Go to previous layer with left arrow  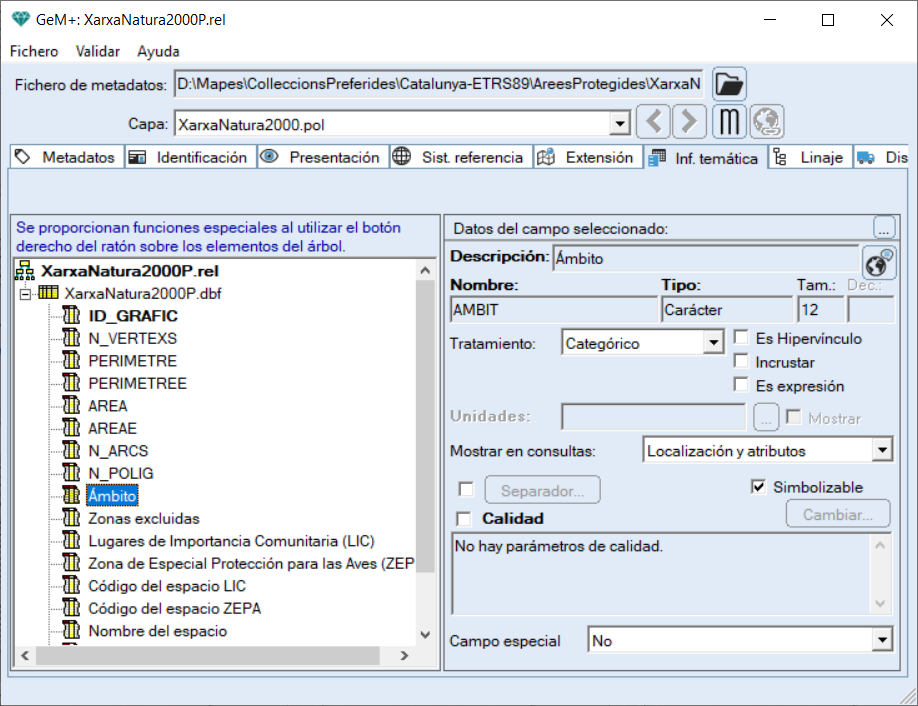tap(653, 123)
